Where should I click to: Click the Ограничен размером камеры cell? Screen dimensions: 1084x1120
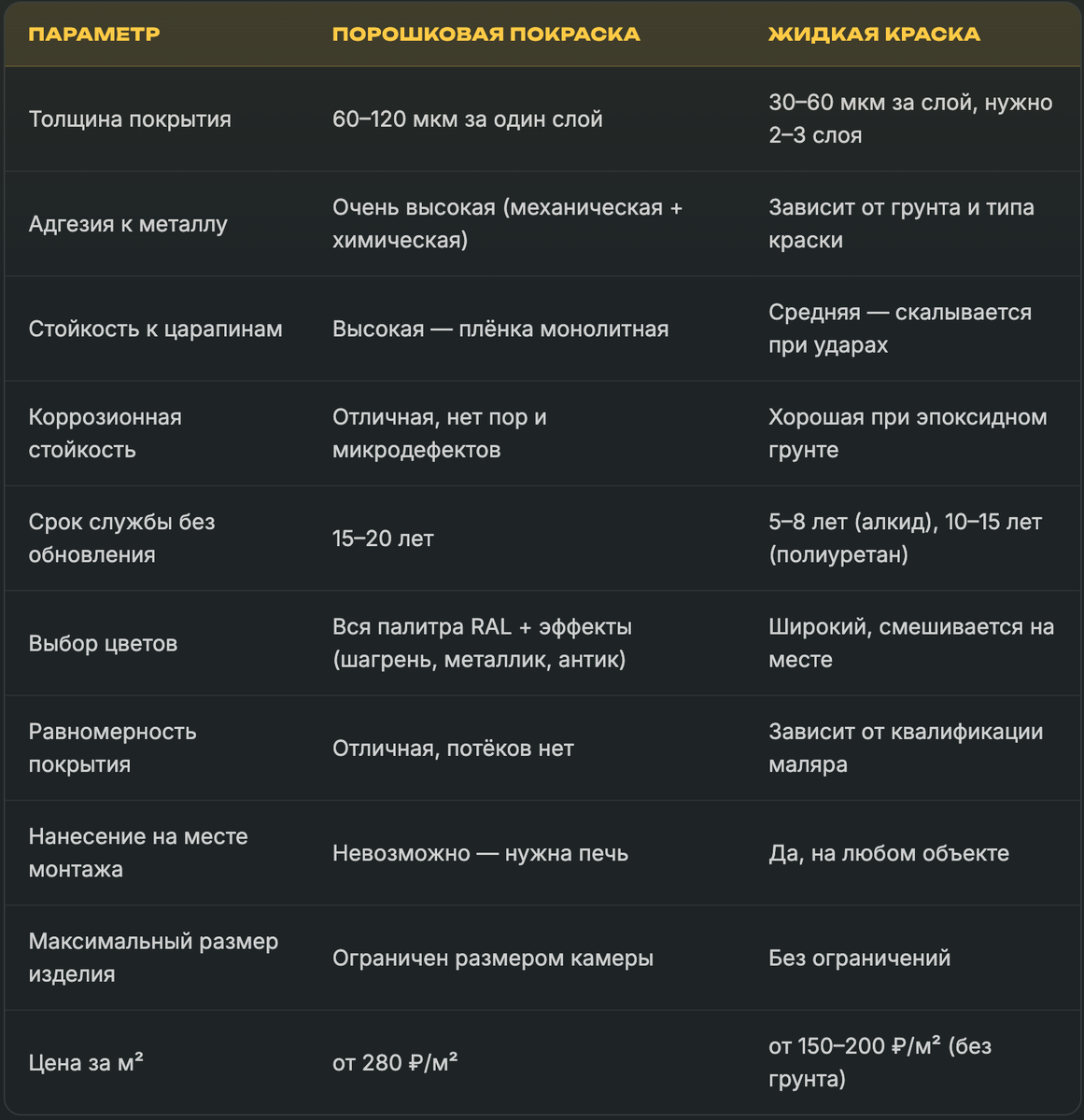click(x=493, y=958)
